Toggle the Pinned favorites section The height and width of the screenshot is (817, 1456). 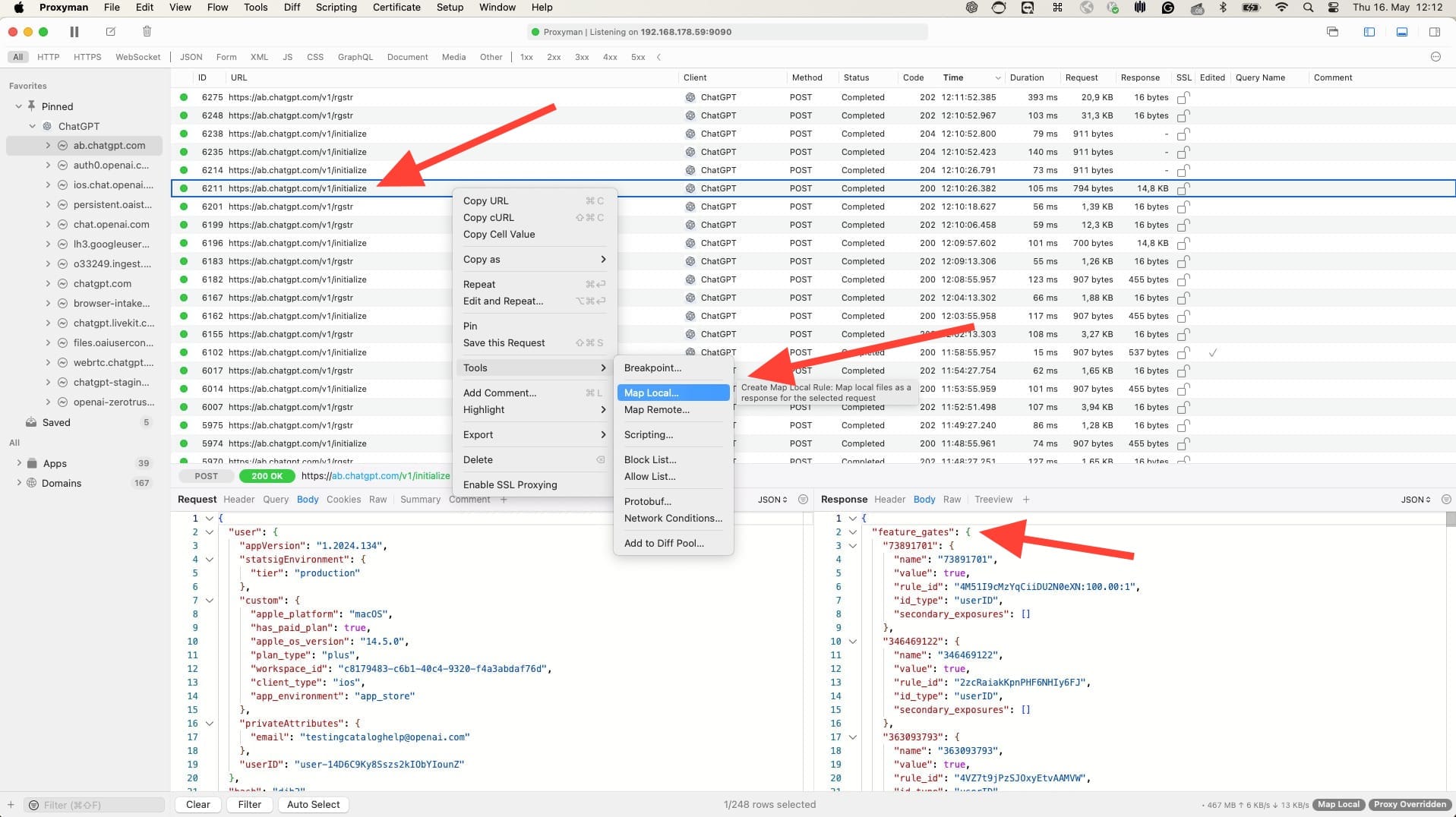pos(17,106)
